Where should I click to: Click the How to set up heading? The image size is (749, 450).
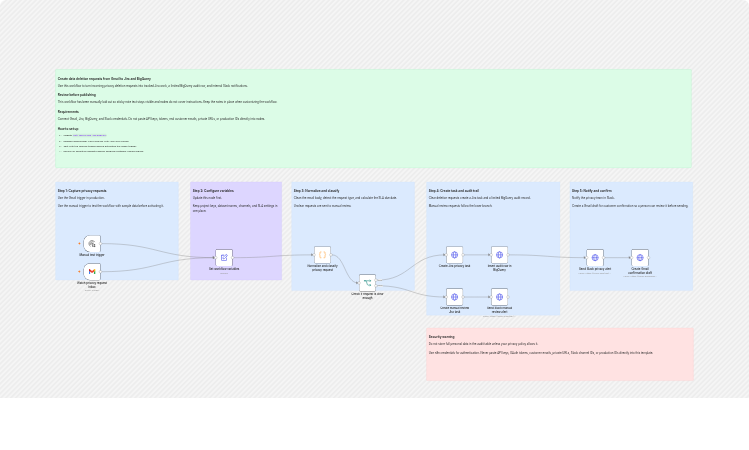[x=68, y=129]
